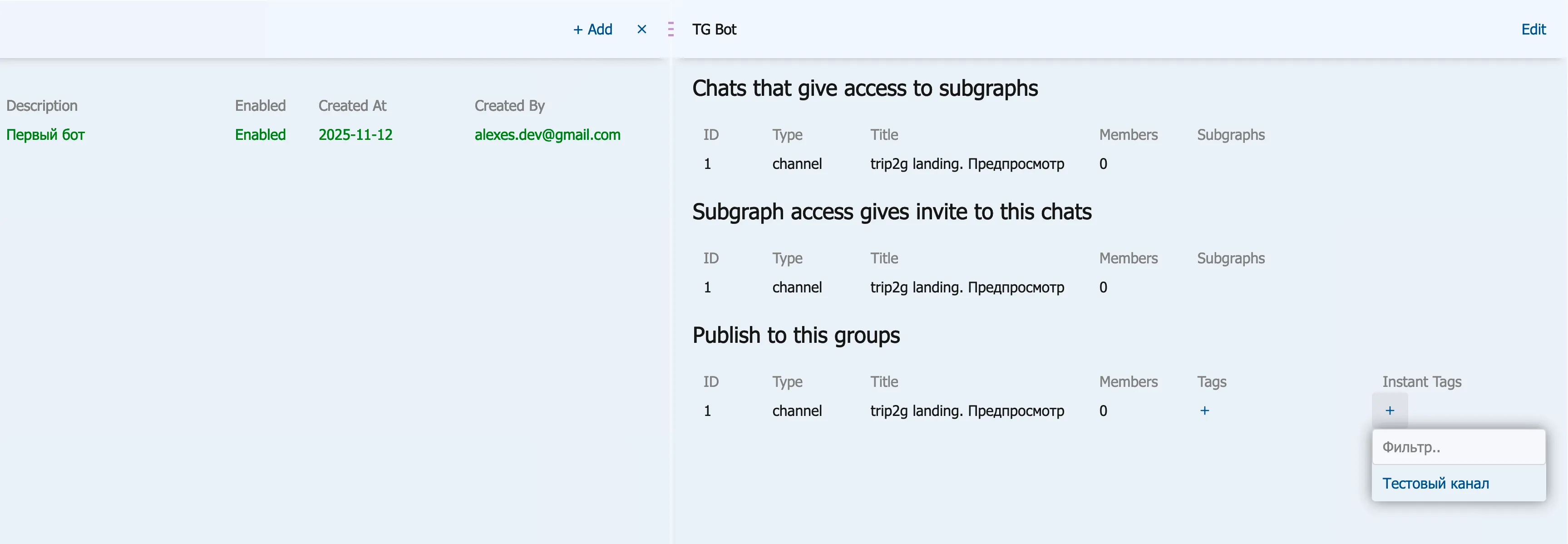Click alexes.dev@gmail.com creator entry
The height and width of the screenshot is (544, 1568).
547,134
